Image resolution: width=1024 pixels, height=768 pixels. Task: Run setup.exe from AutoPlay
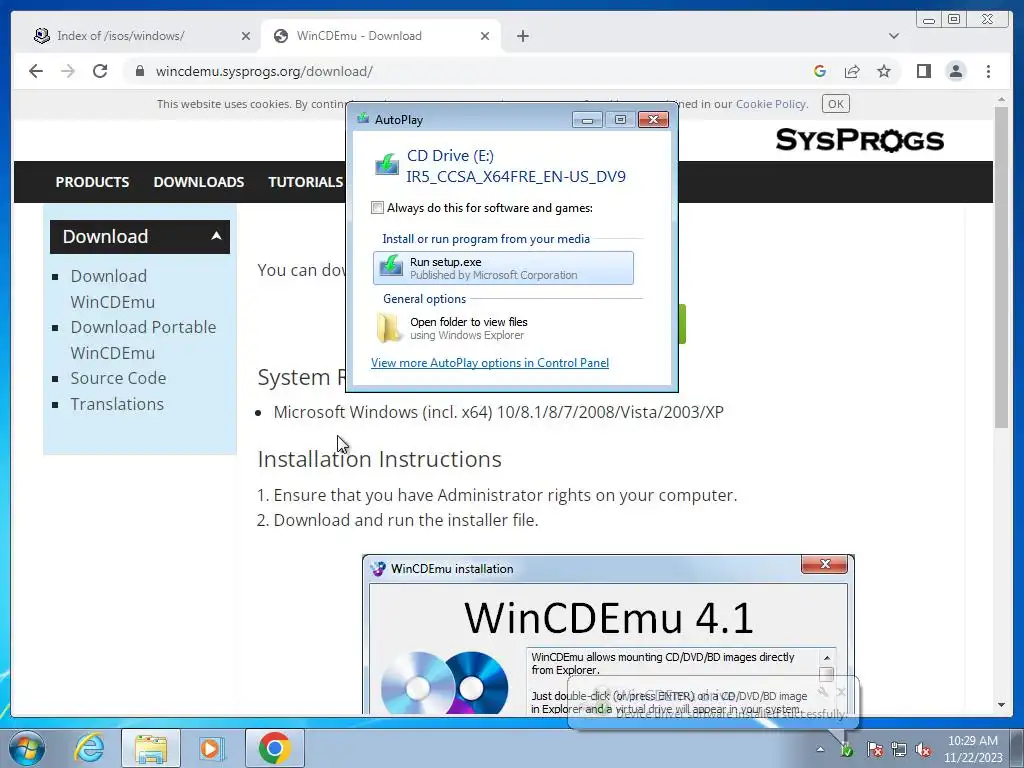coord(503,268)
